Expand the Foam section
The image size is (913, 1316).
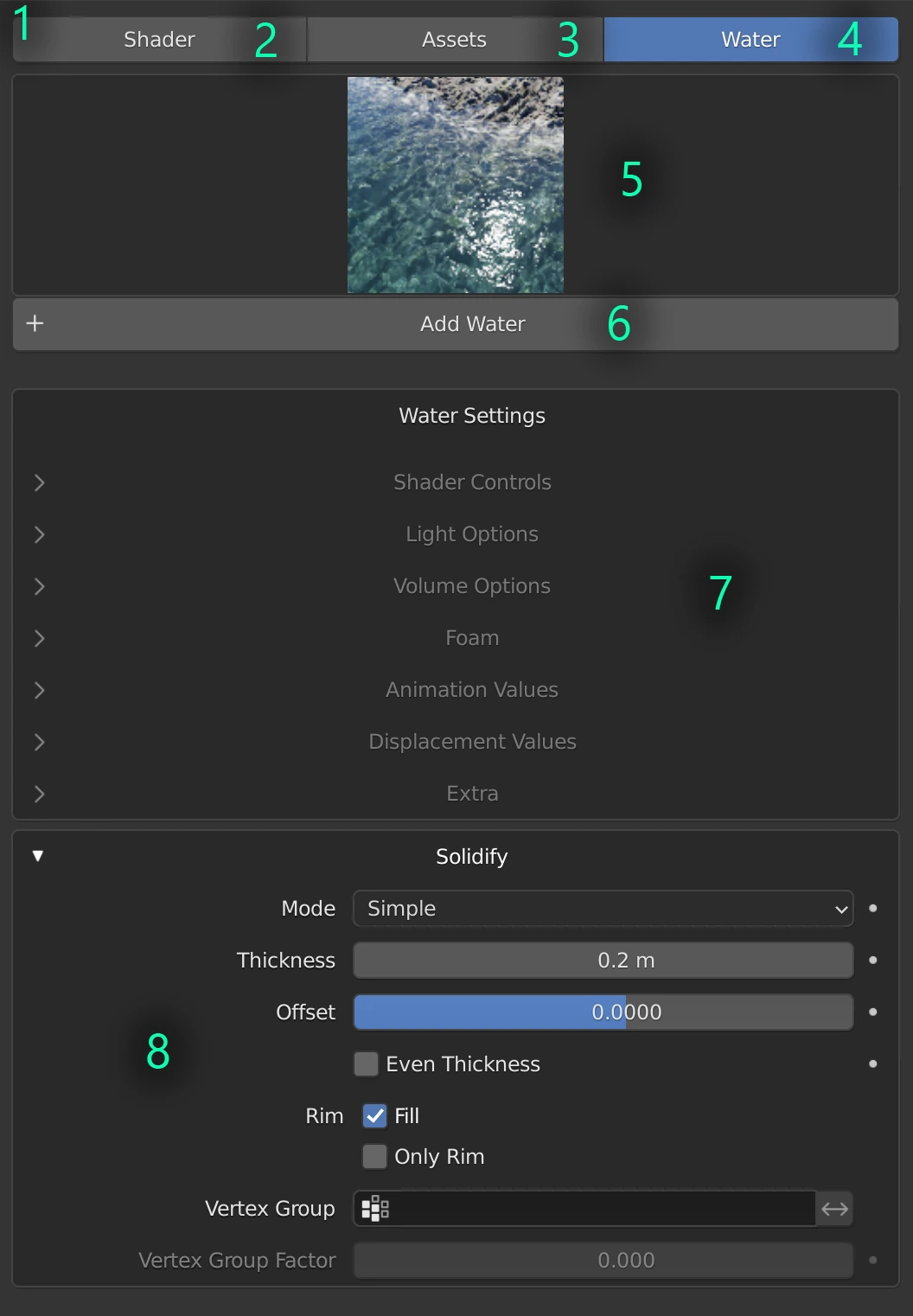pos(40,638)
